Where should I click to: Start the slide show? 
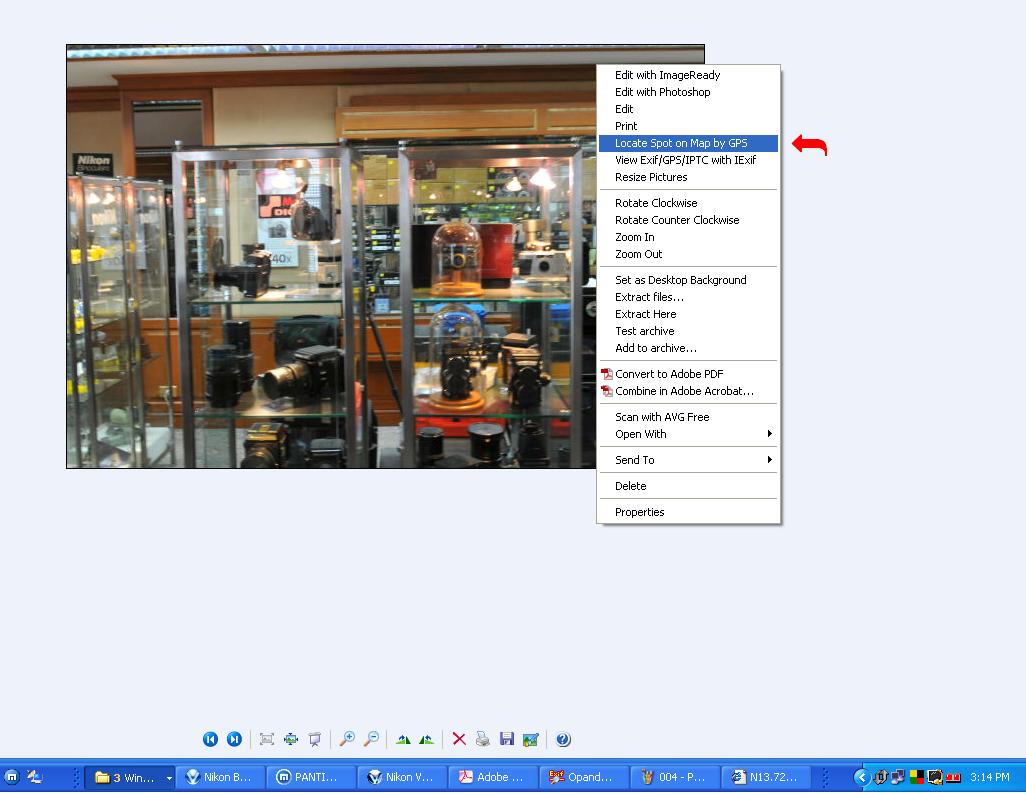(315, 739)
